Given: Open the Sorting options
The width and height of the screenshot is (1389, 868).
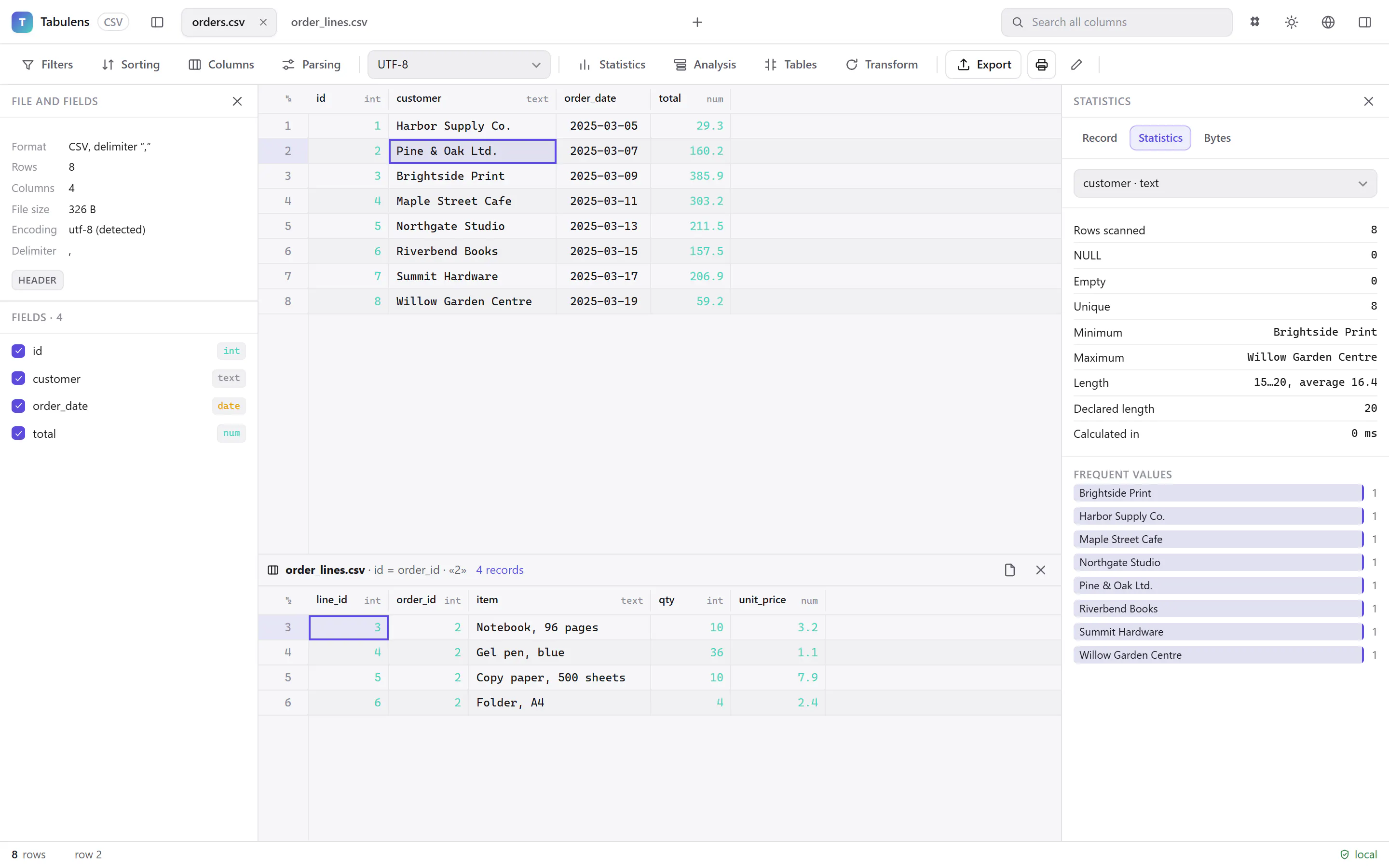Looking at the screenshot, I should coord(131,64).
